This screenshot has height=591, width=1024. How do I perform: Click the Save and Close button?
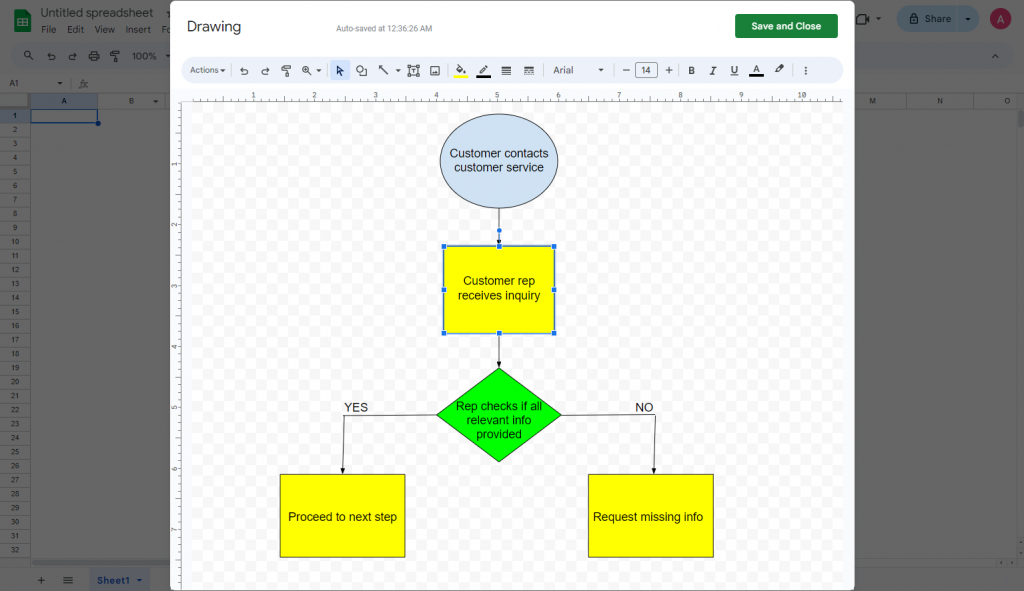pos(786,26)
